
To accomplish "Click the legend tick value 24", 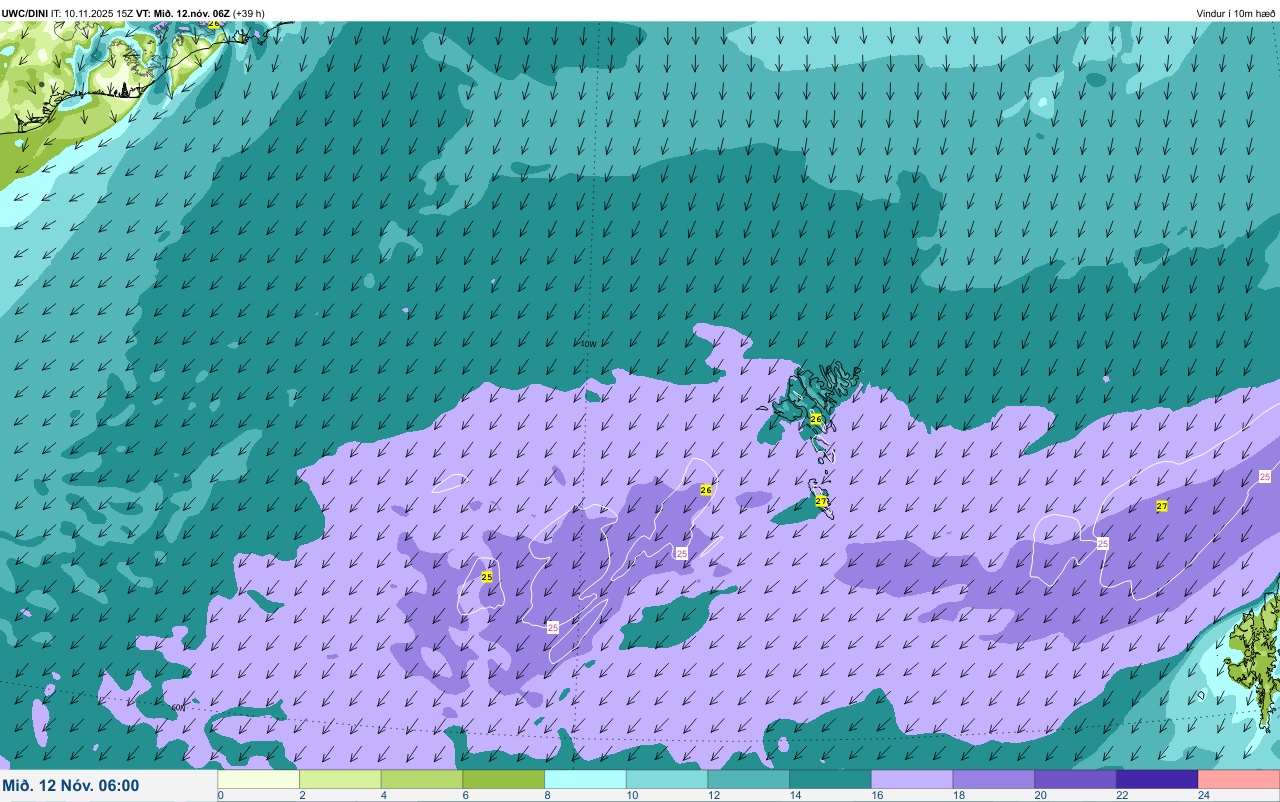I will tap(1203, 795).
